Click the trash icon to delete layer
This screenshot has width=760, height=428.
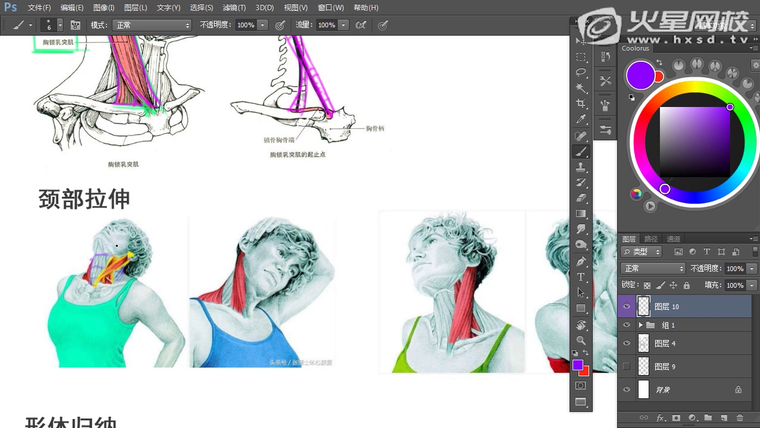[740, 417]
